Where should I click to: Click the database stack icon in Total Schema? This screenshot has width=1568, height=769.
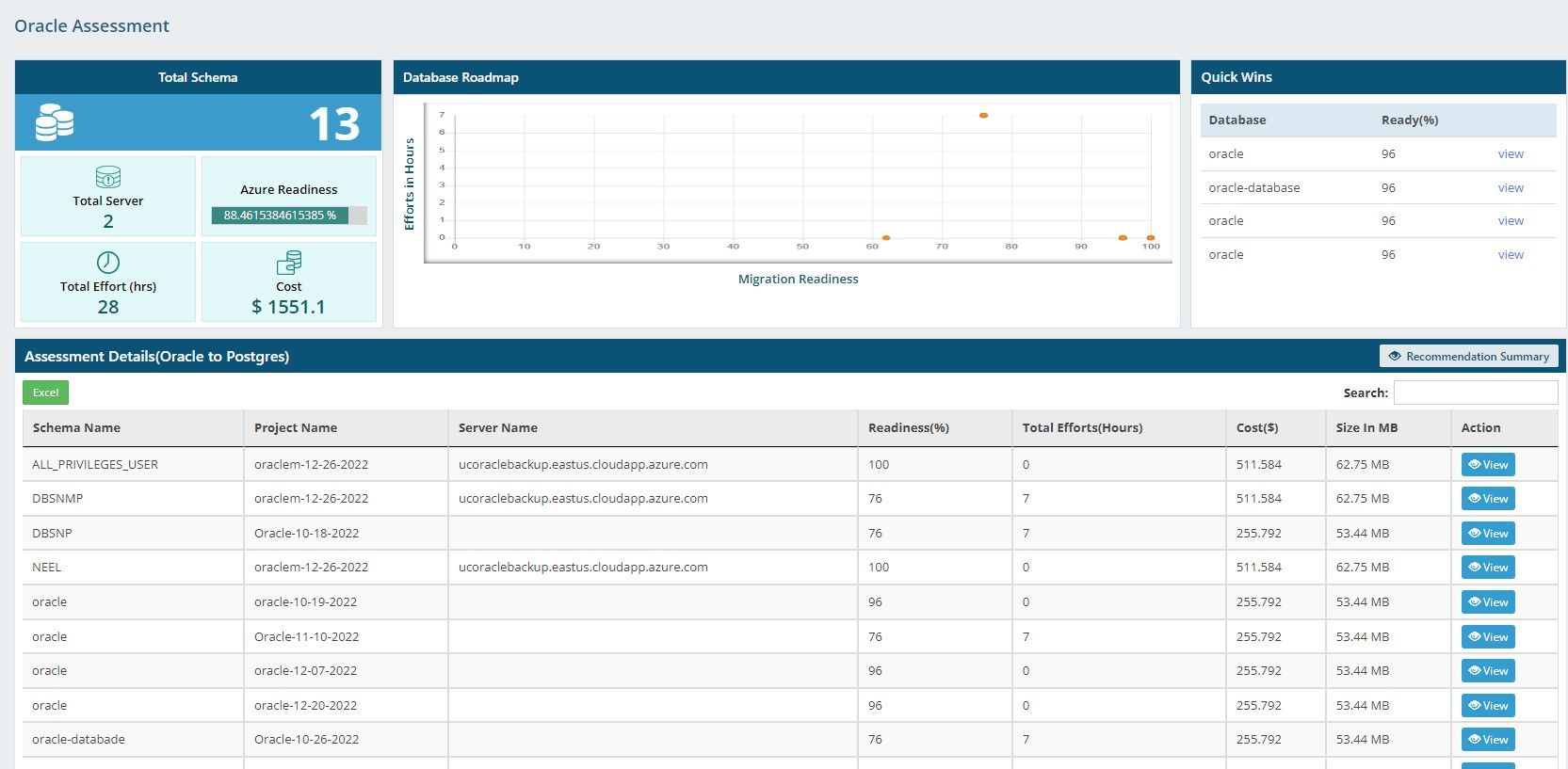[55, 122]
